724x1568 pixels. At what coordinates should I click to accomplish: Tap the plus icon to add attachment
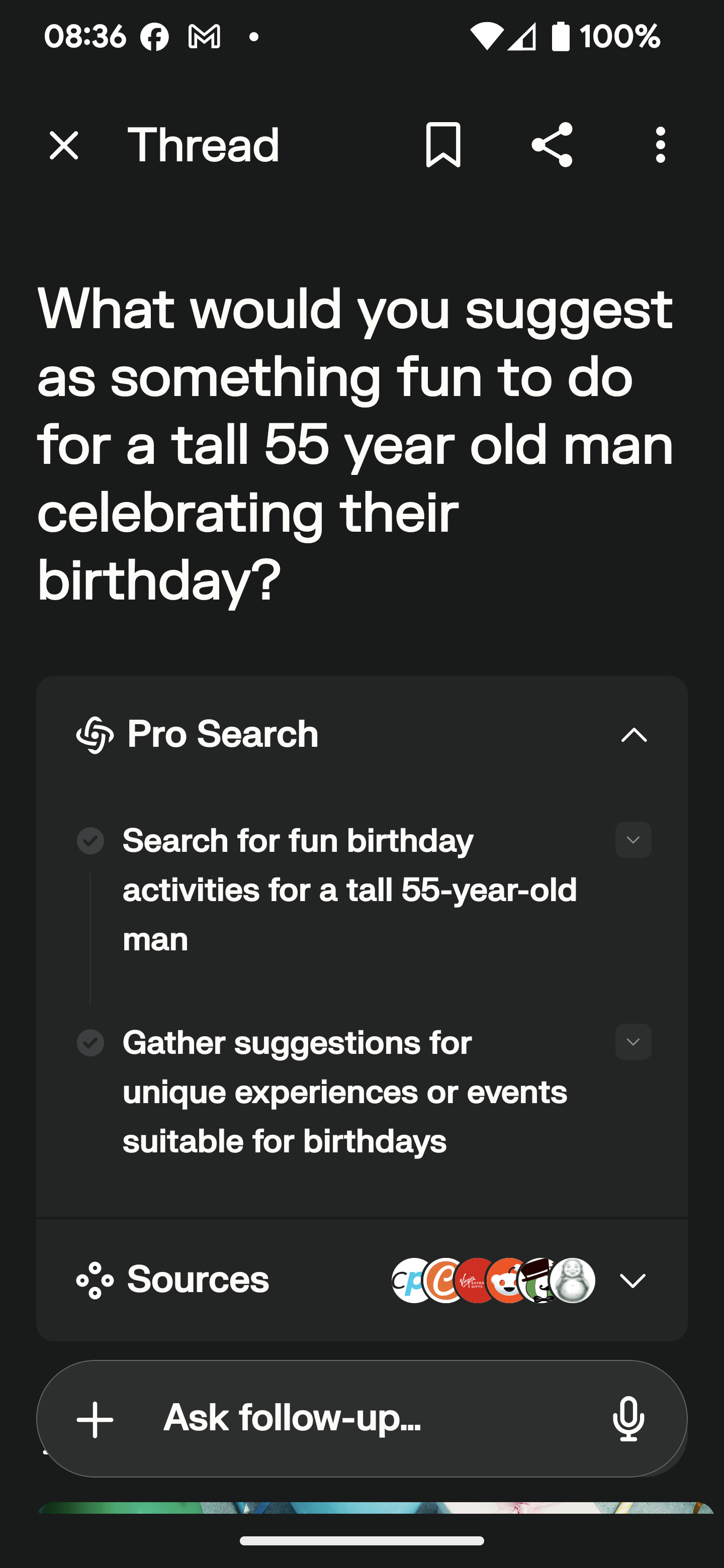95,1419
